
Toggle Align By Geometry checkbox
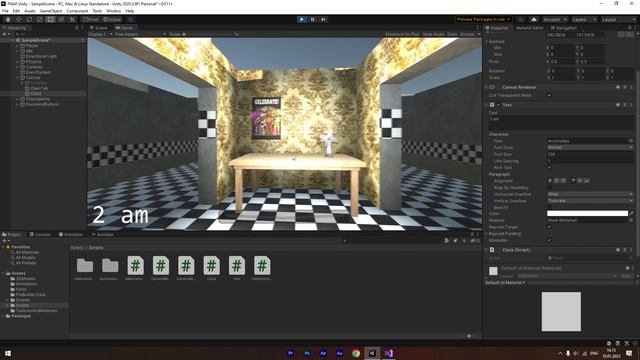click(549, 187)
